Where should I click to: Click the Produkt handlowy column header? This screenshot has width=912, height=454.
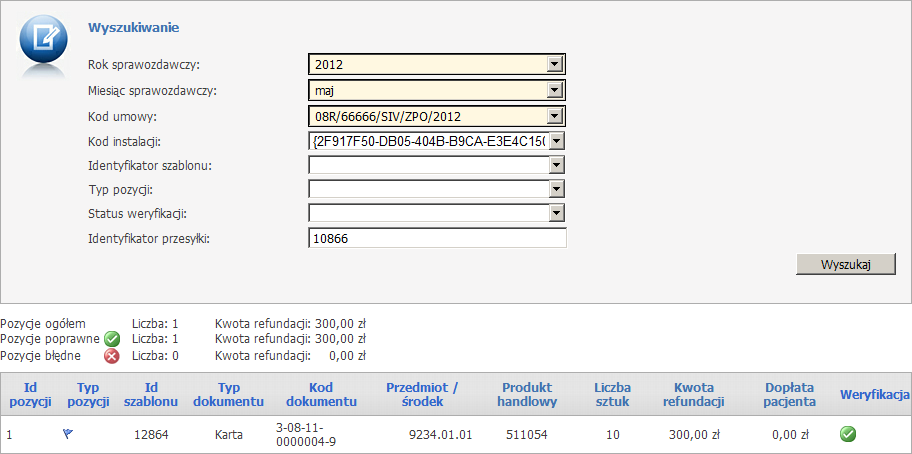coord(529,394)
